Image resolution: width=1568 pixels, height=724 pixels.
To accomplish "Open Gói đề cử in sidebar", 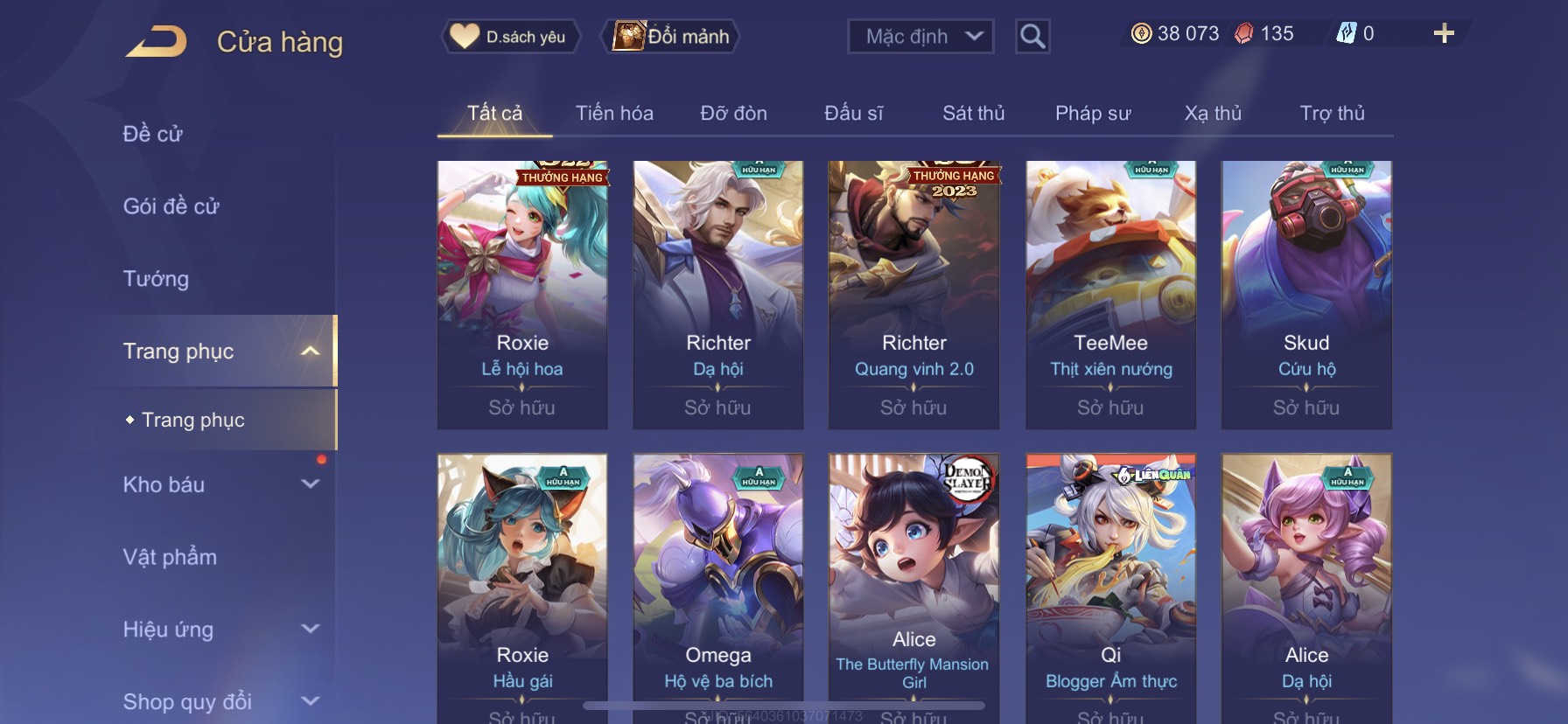I will coord(171,206).
